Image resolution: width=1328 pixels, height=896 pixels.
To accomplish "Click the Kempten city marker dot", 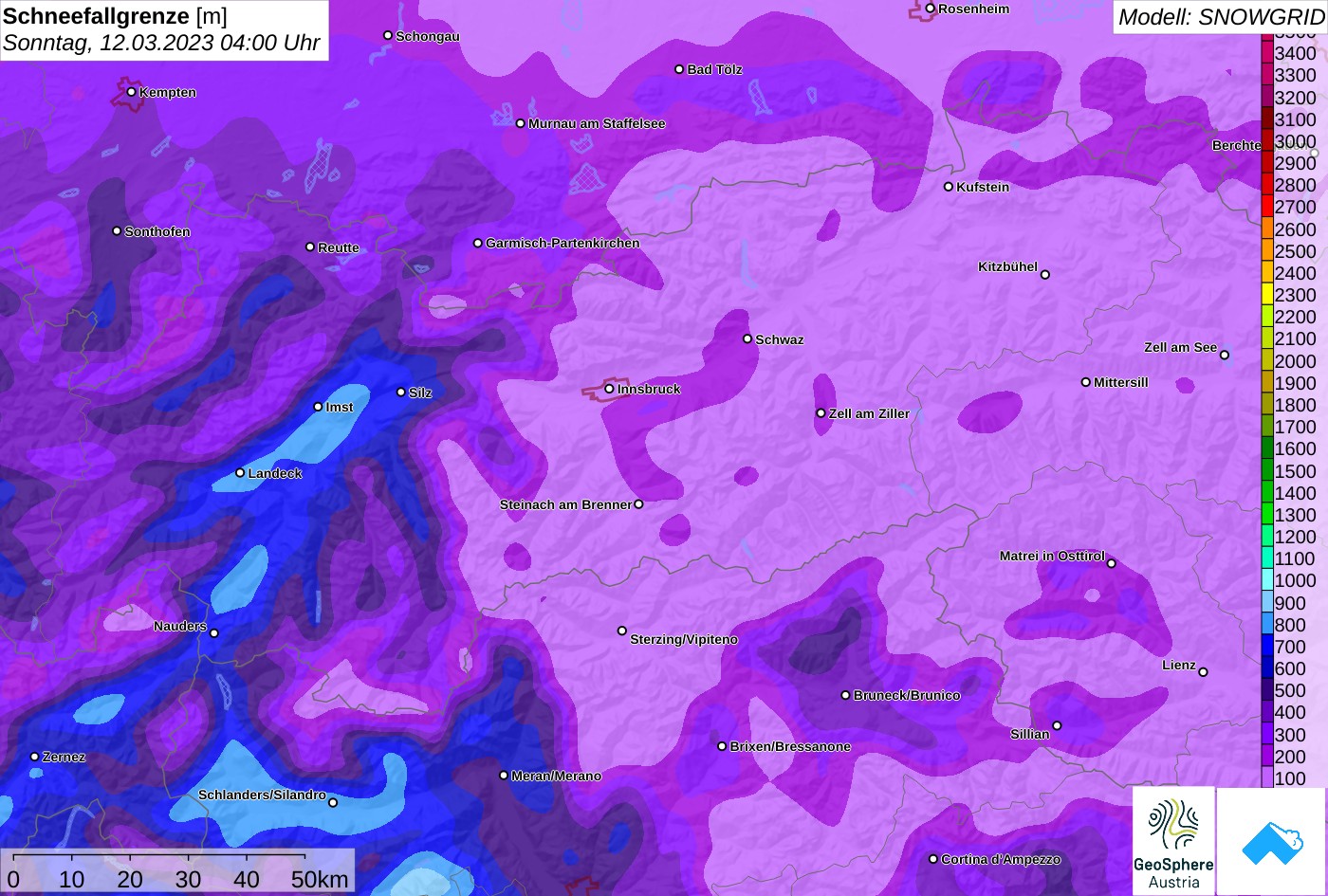I will click(x=131, y=92).
